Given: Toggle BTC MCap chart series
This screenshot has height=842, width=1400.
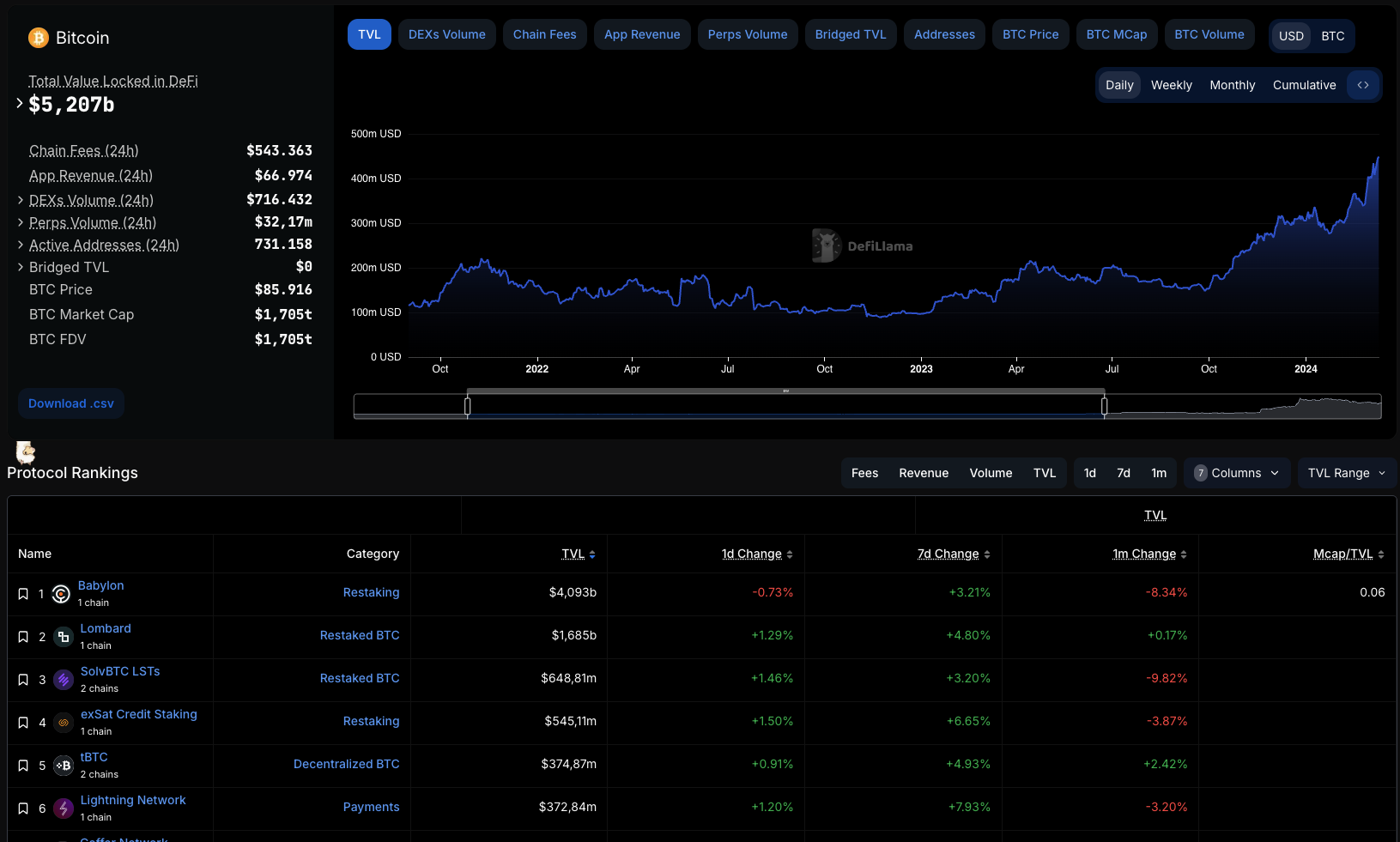Looking at the screenshot, I should [1117, 34].
